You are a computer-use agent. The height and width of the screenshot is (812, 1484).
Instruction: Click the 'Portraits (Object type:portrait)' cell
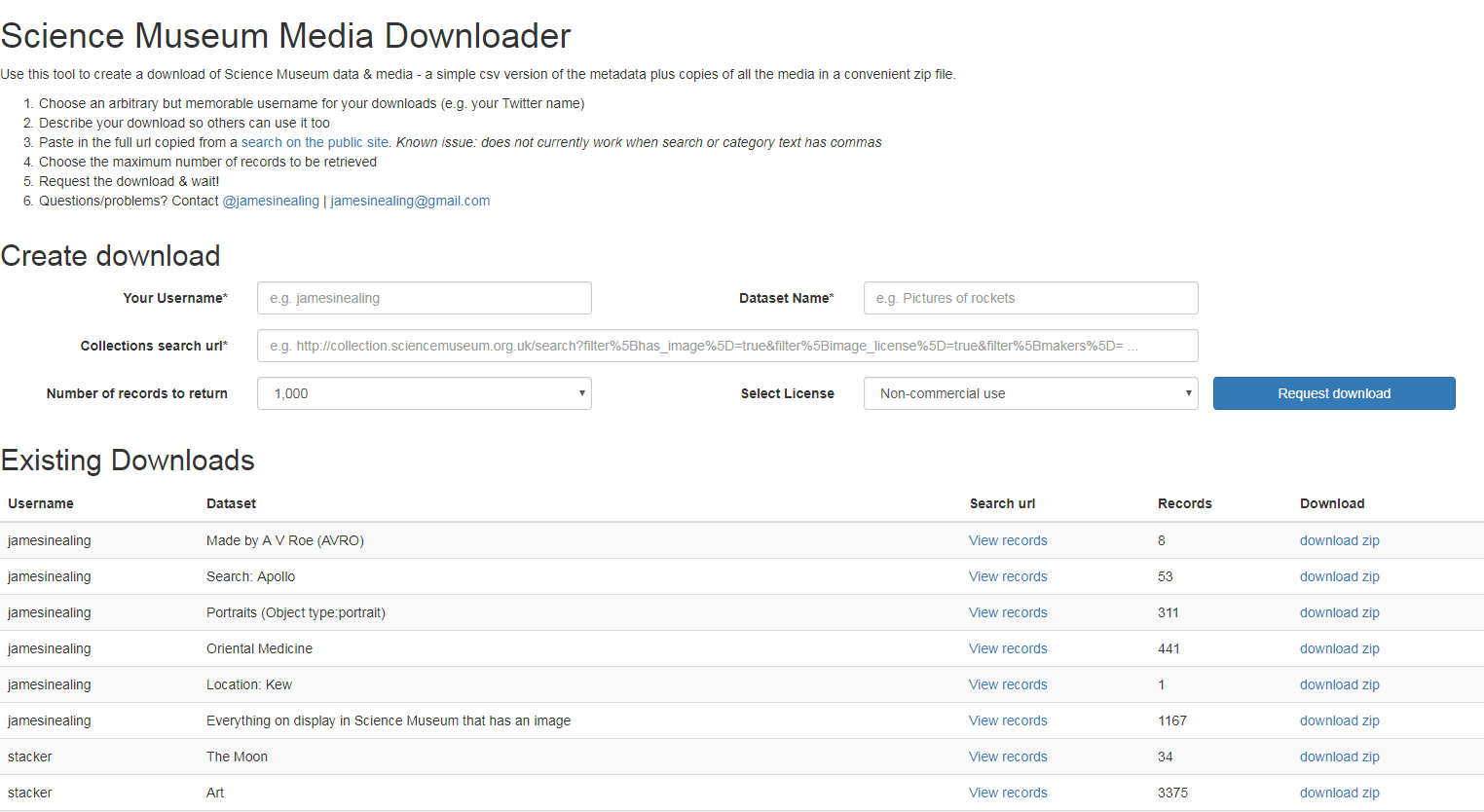[x=296, y=612]
